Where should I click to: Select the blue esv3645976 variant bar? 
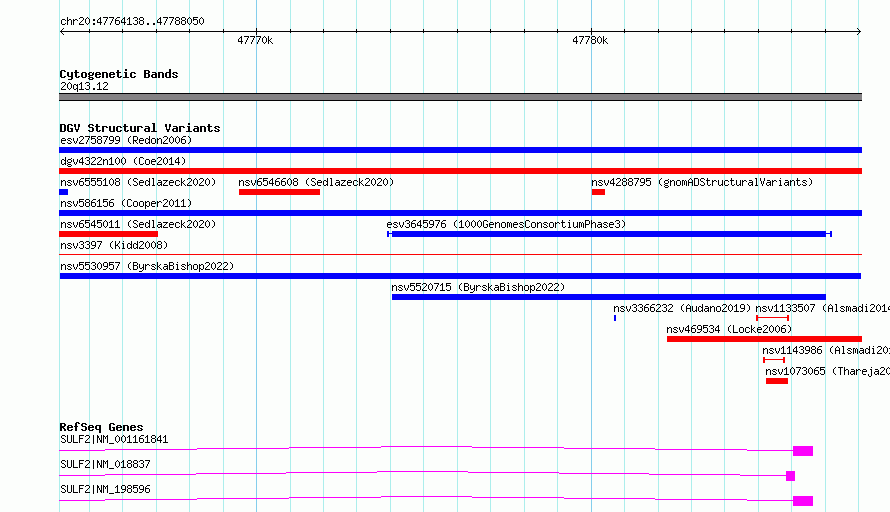point(610,234)
